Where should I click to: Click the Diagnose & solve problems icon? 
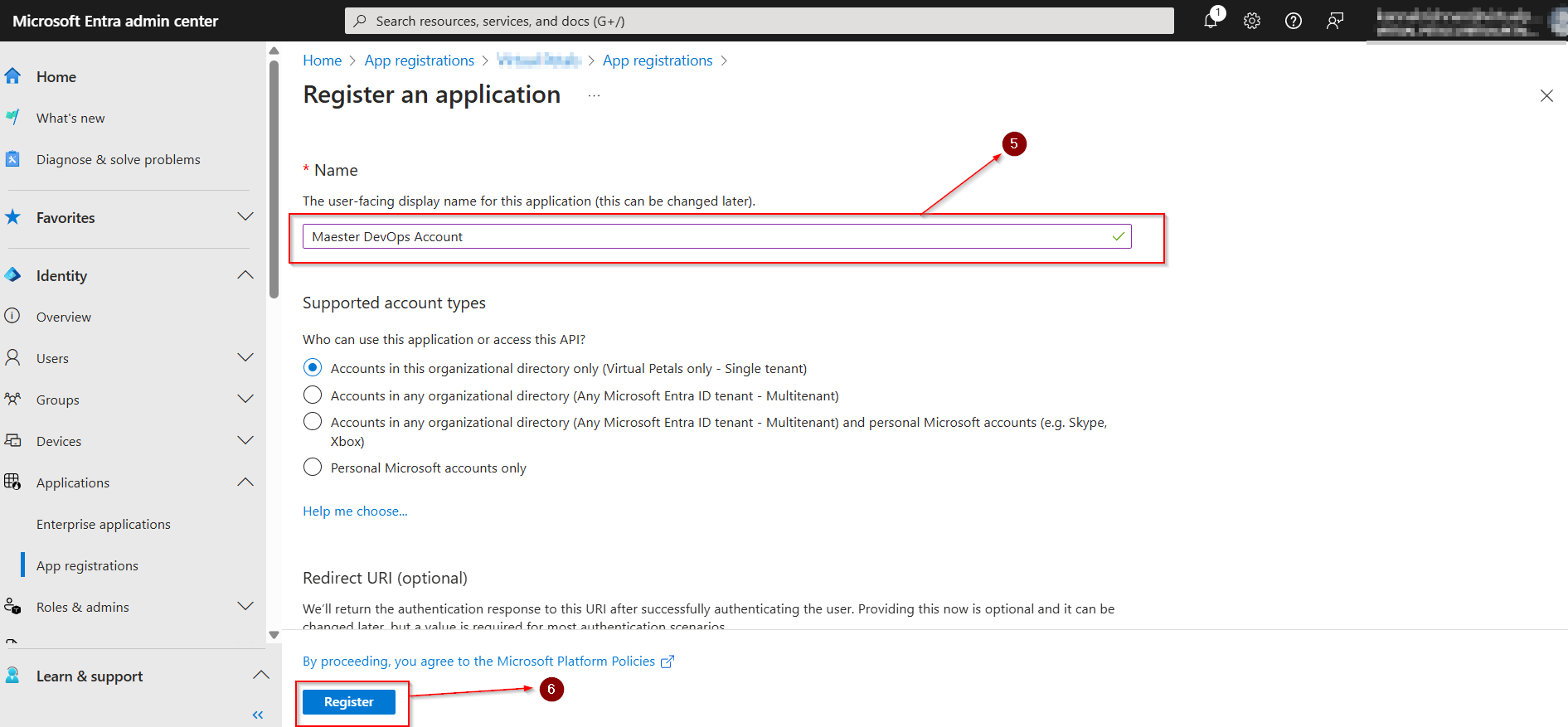(12, 159)
